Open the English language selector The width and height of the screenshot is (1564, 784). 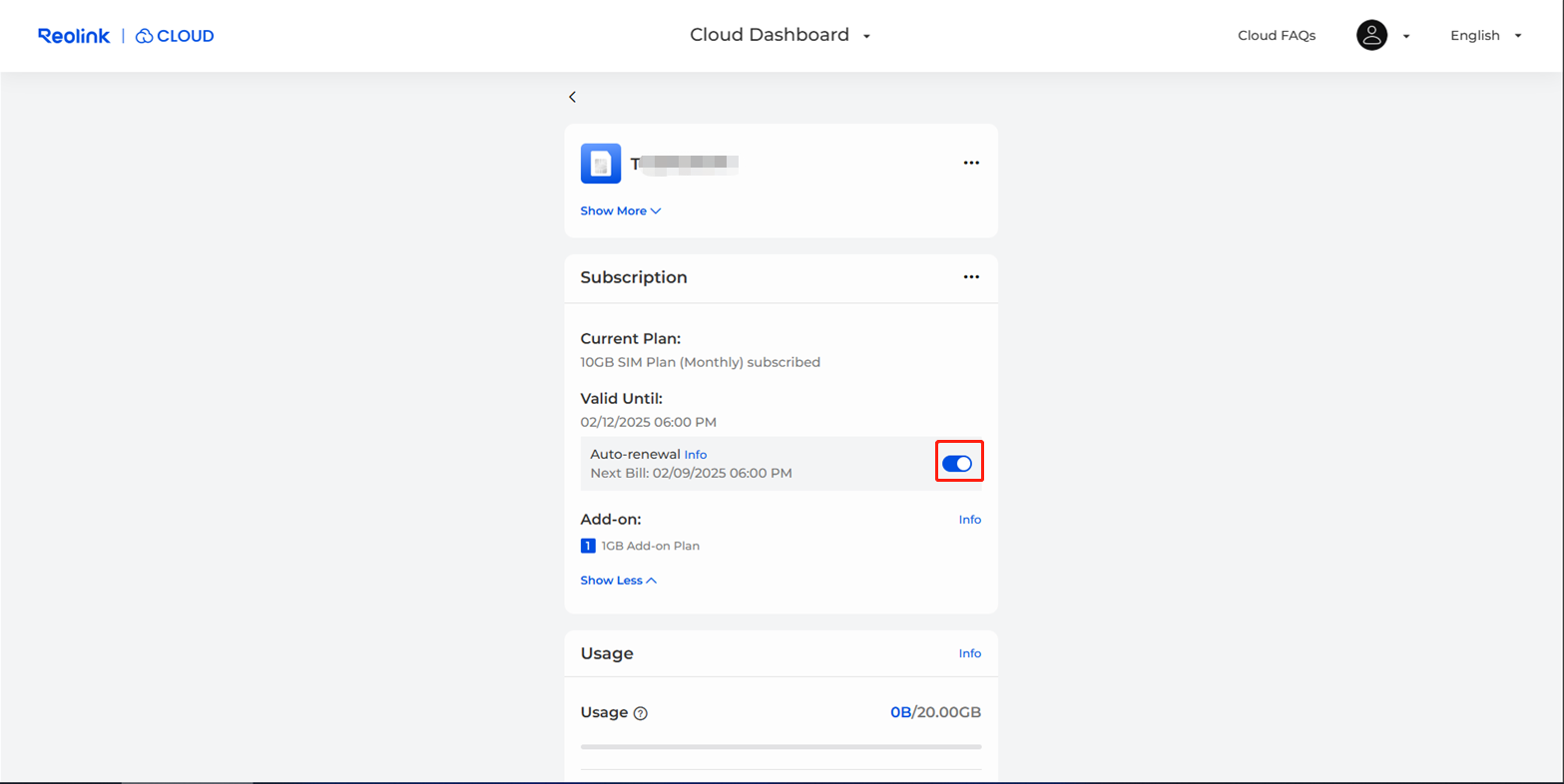click(x=1485, y=36)
